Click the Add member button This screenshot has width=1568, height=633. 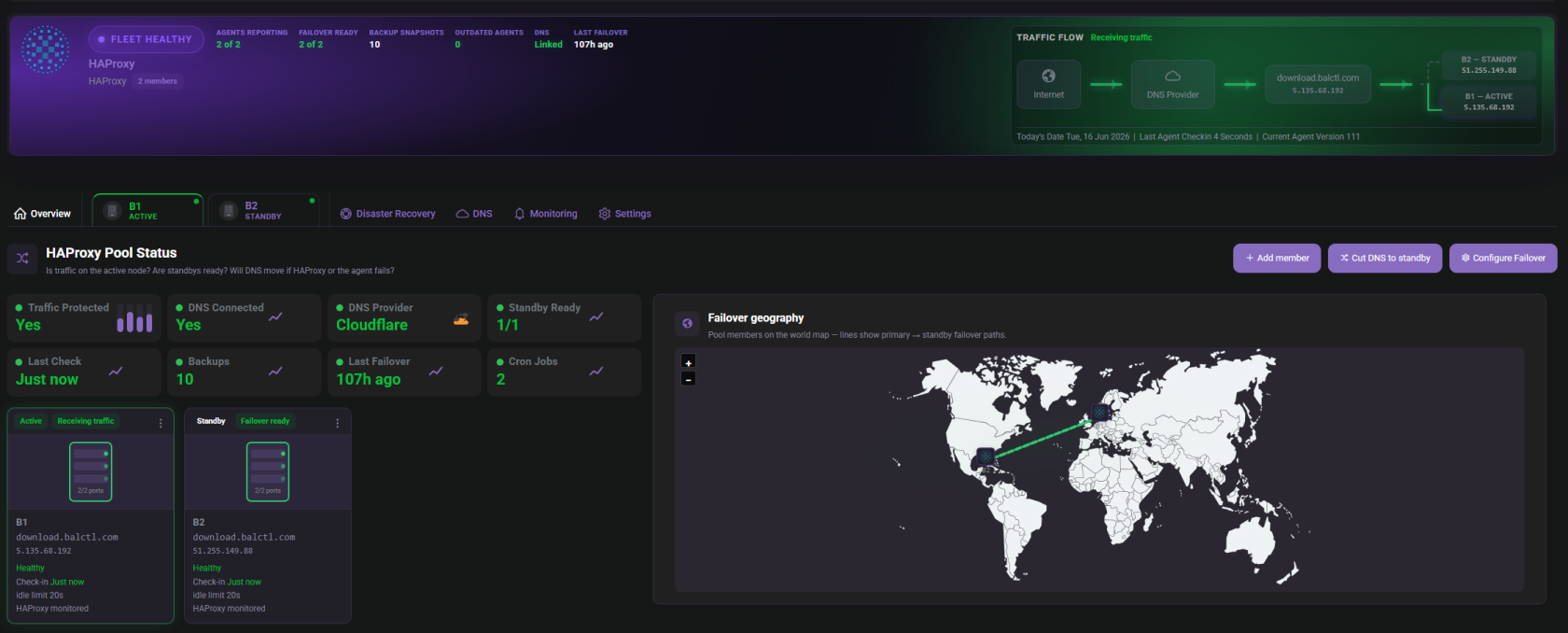pos(1278,259)
